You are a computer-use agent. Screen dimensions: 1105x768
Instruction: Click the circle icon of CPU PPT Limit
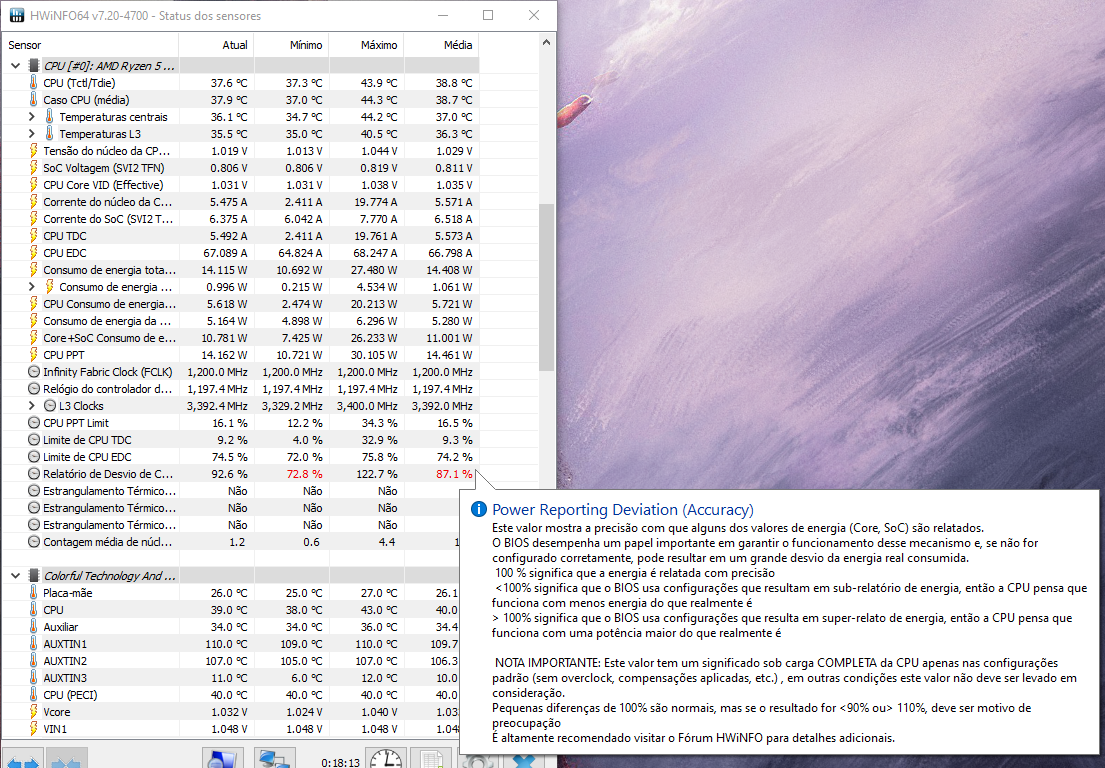(33, 423)
